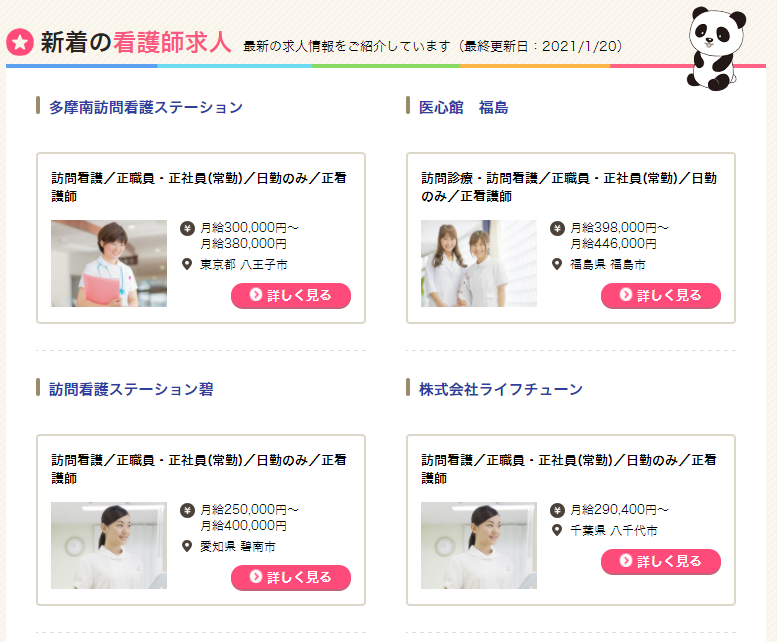Click location pin icon beside 東京都 八王子市
The height and width of the screenshot is (642, 777).
[187, 264]
